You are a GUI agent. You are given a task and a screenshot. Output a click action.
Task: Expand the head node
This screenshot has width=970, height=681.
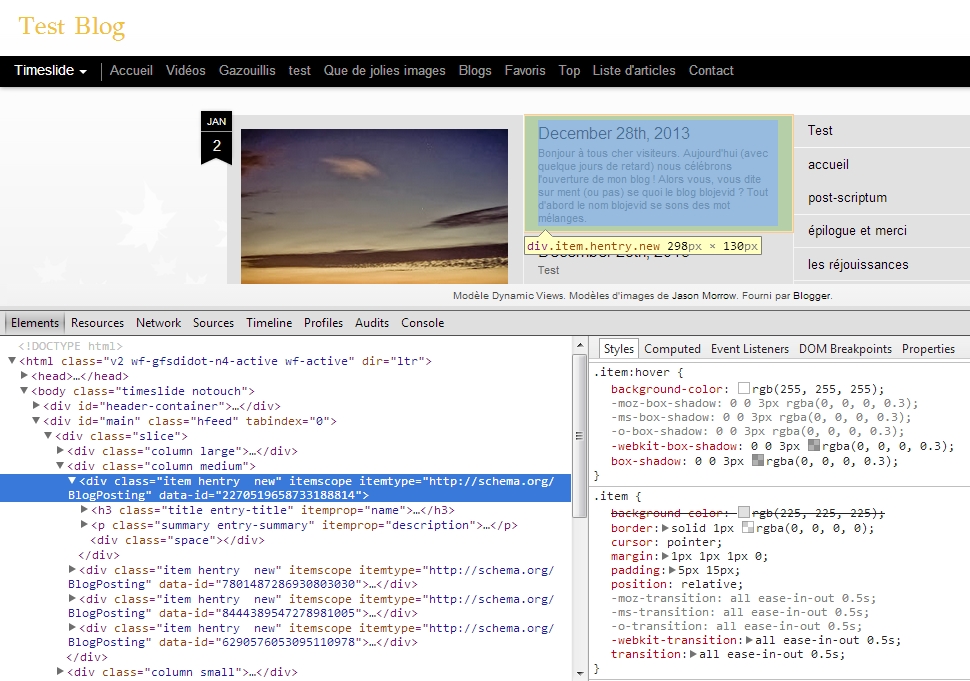pos(24,375)
